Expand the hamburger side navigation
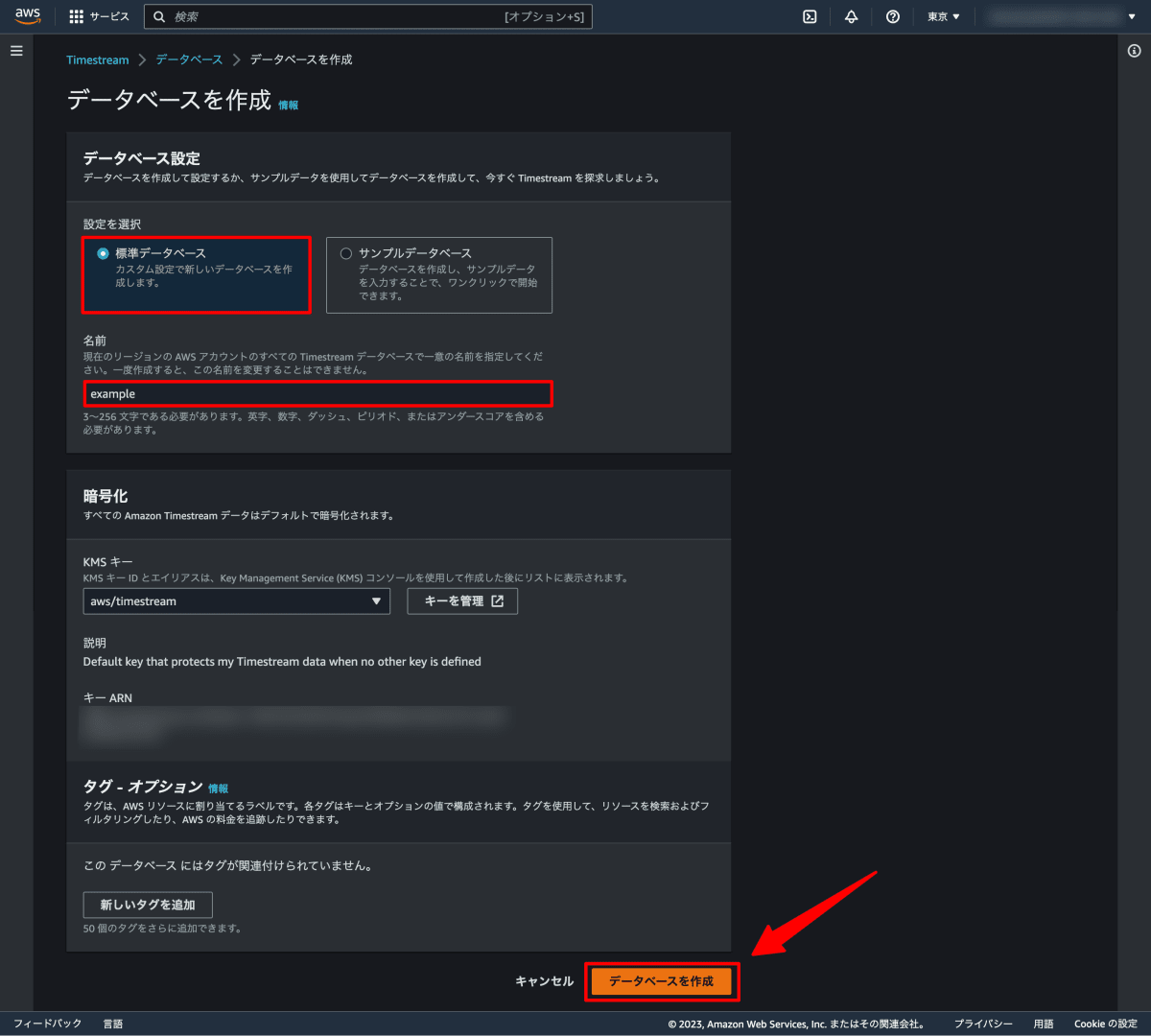 tap(16, 51)
